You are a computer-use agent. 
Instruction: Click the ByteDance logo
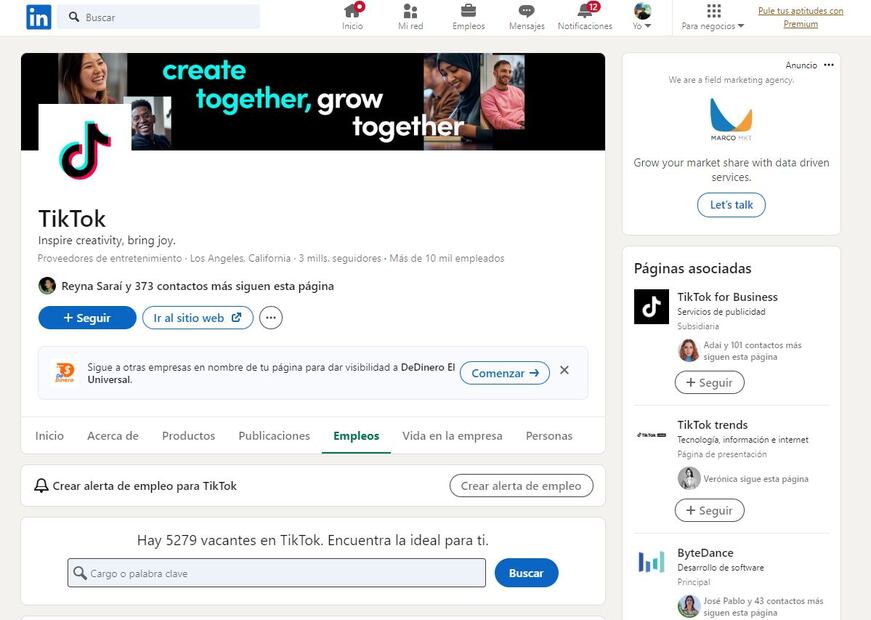[x=652, y=562]
